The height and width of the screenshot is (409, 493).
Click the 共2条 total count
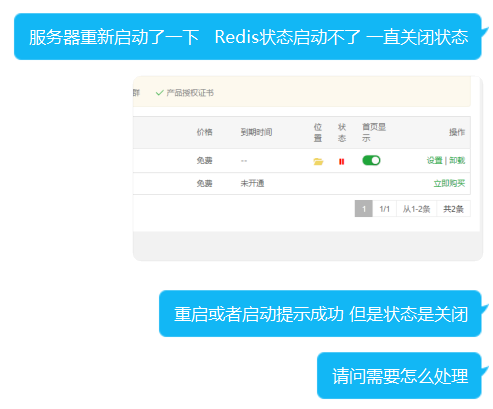453,209
